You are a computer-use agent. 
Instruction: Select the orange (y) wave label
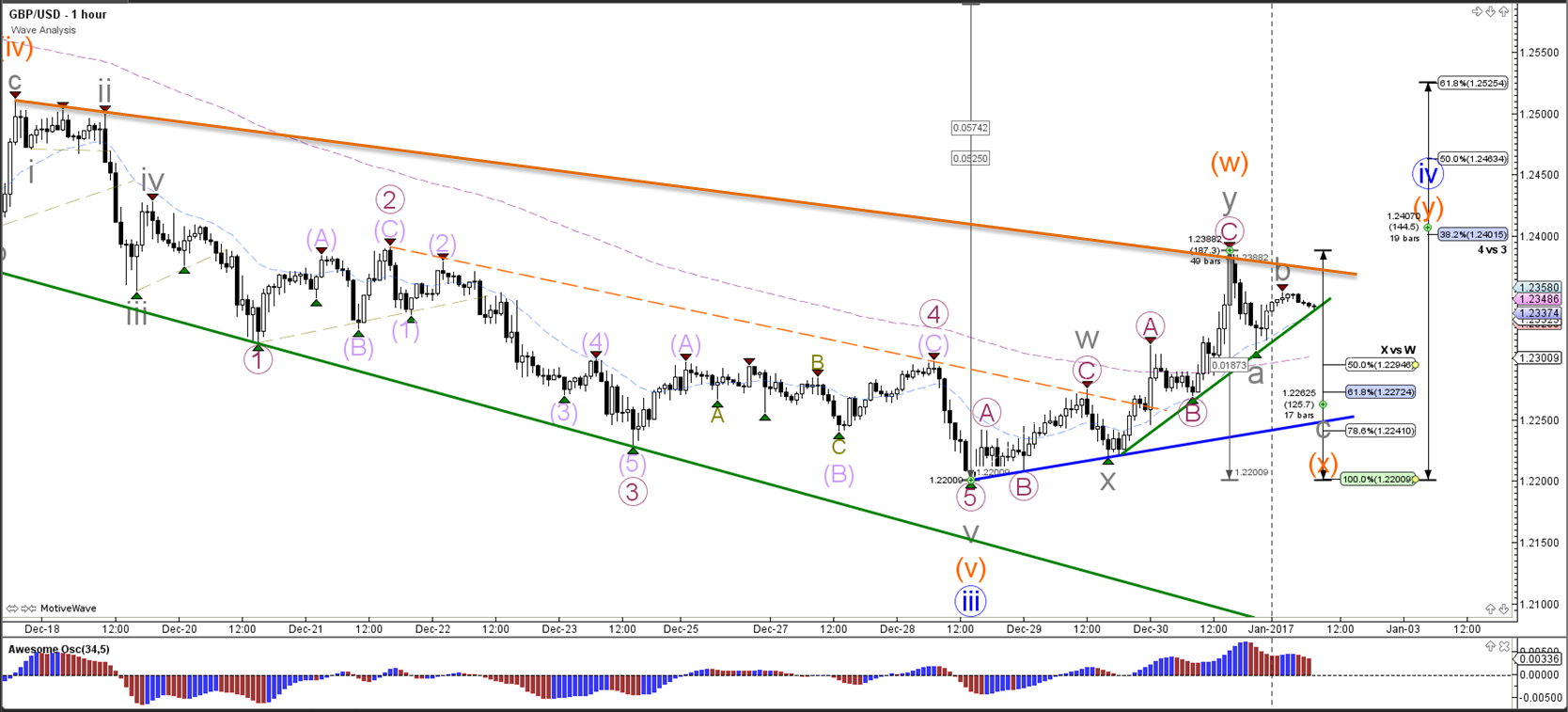1427,207
